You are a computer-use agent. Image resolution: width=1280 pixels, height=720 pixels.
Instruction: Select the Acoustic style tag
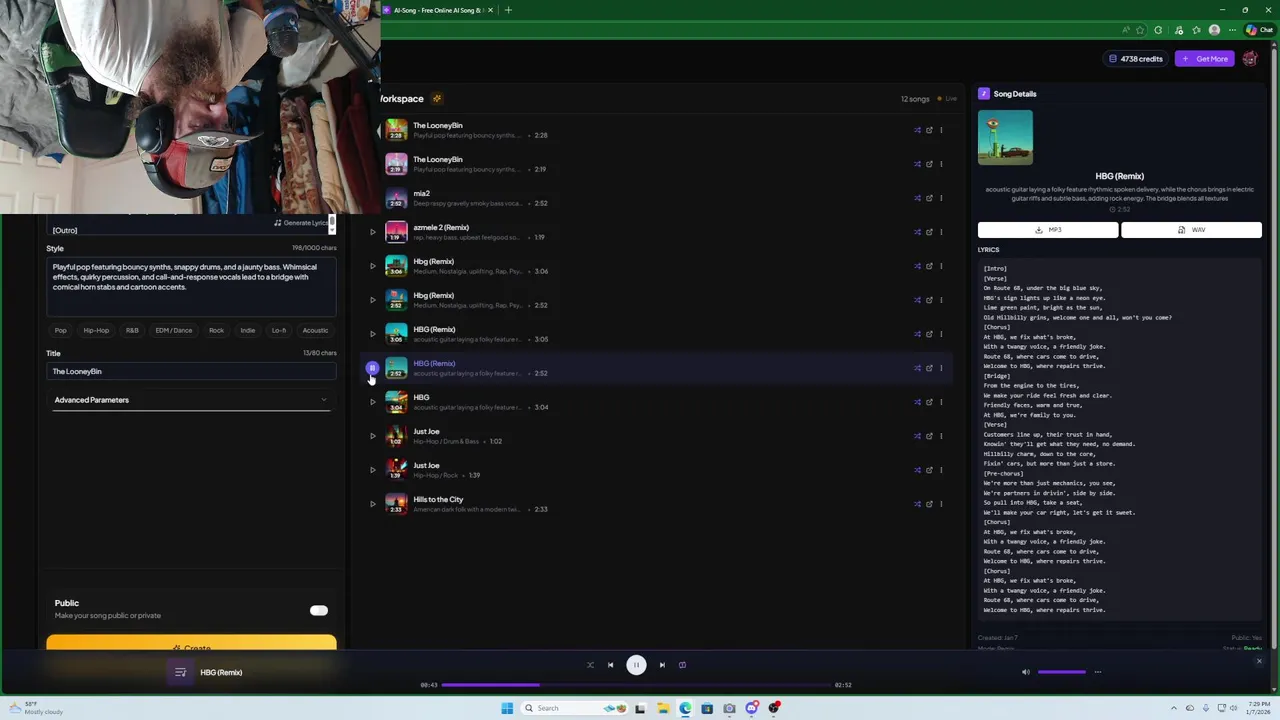point(315,330)
